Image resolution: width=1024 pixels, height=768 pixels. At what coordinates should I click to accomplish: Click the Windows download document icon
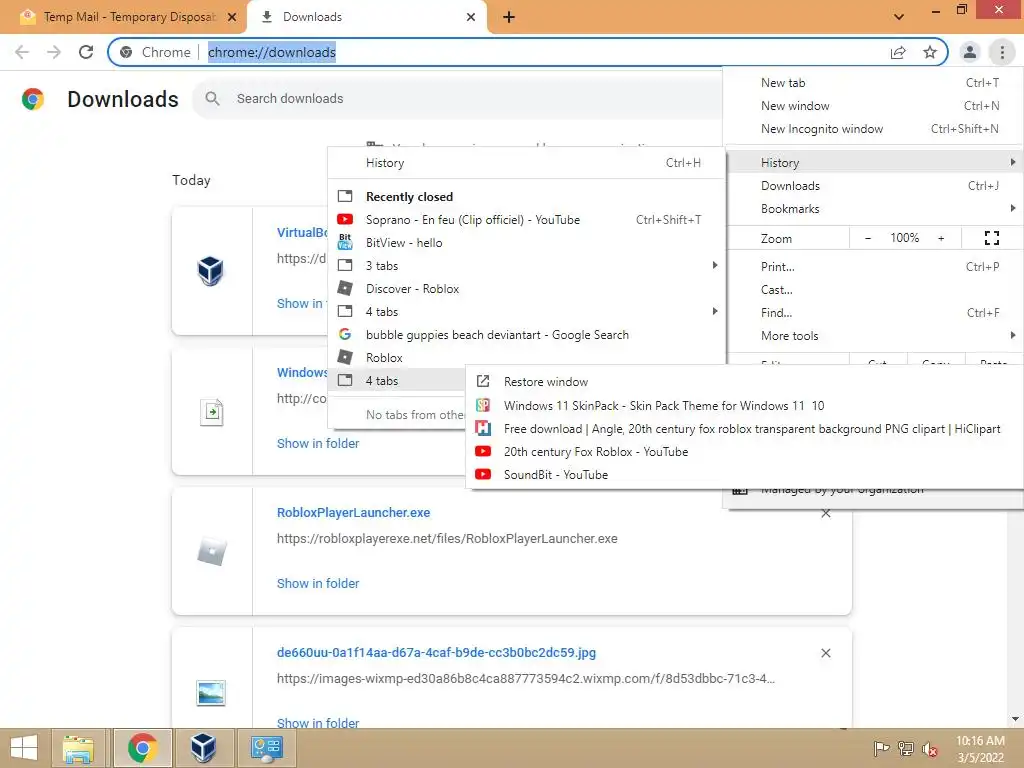coord(211,411)
